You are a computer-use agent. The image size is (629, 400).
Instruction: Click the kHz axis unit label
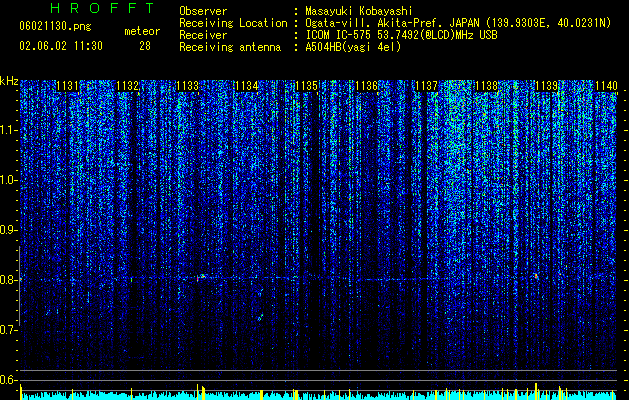click(9, 81)
